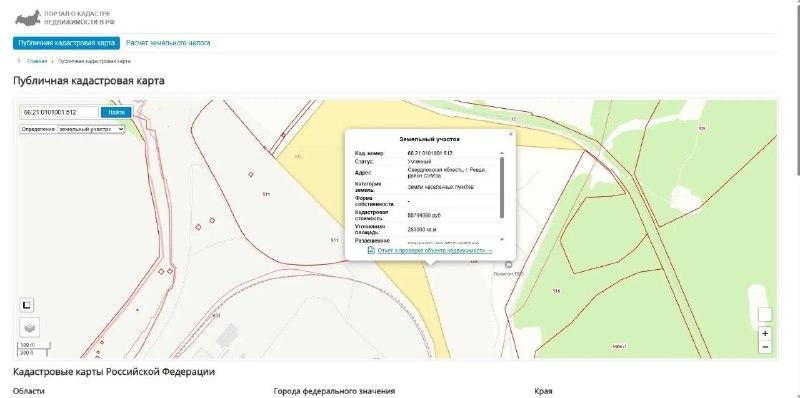Click the cadastral cost value in rubles

423,215
